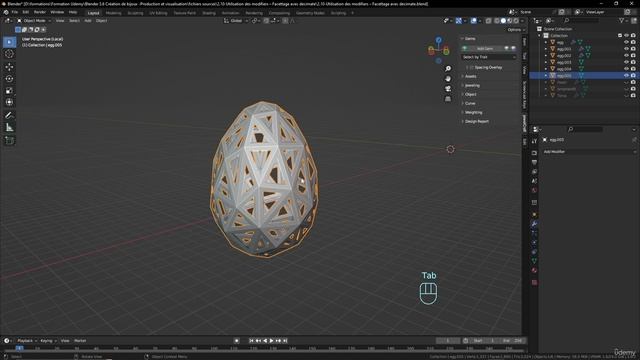This screenshot has height=360, width=640.
Task: Select egg.003 in the outliner
Action: click(564, 62)
